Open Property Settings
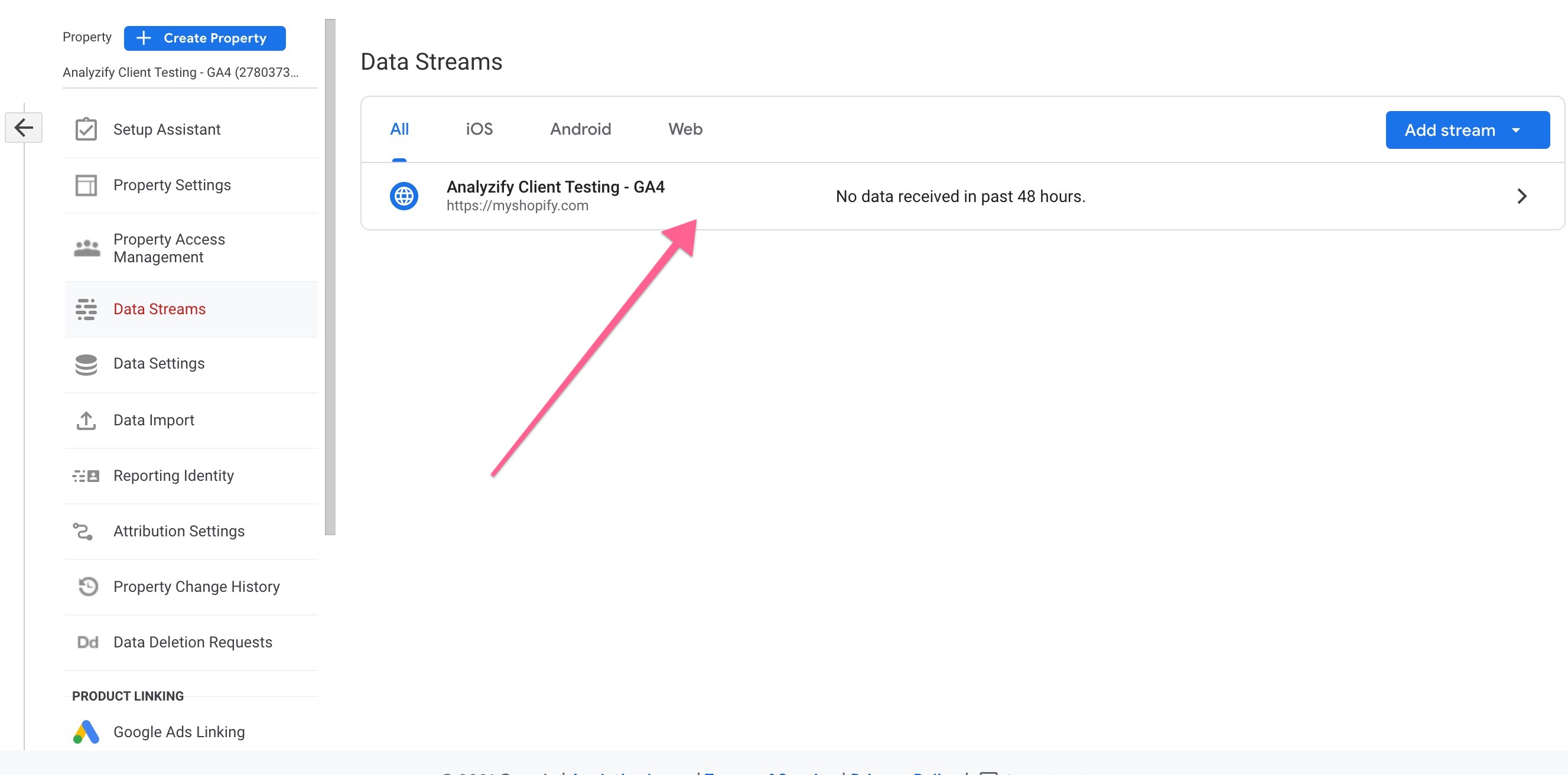 (x=191, y=185)
